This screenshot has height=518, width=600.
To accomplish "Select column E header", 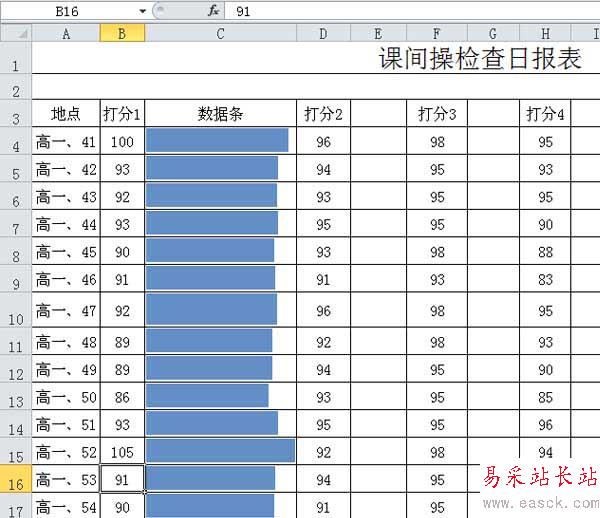I will [x=378, y=33].
